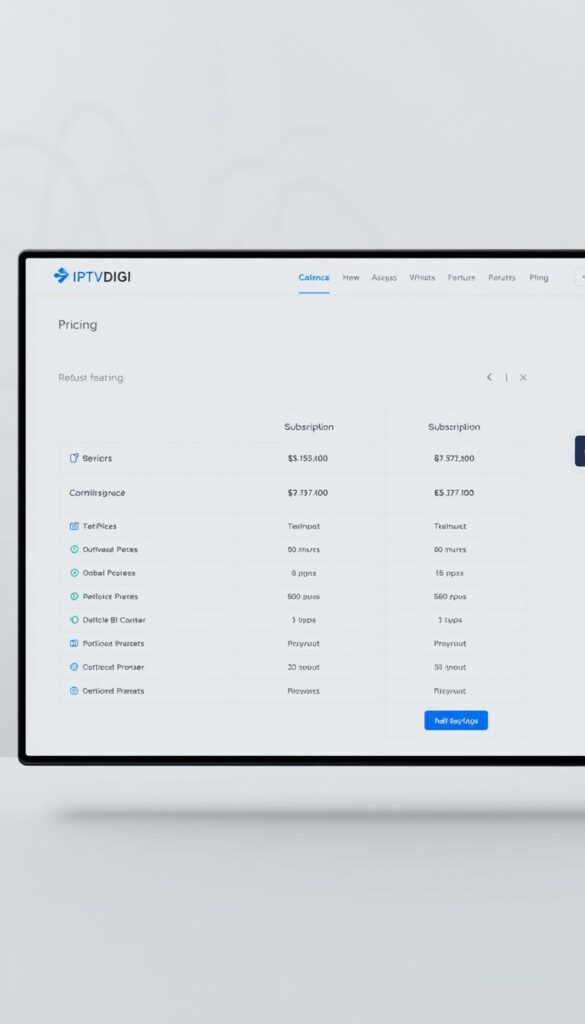Click the €5.377.100 price in Cornilitsgrace row

(454, 493)
